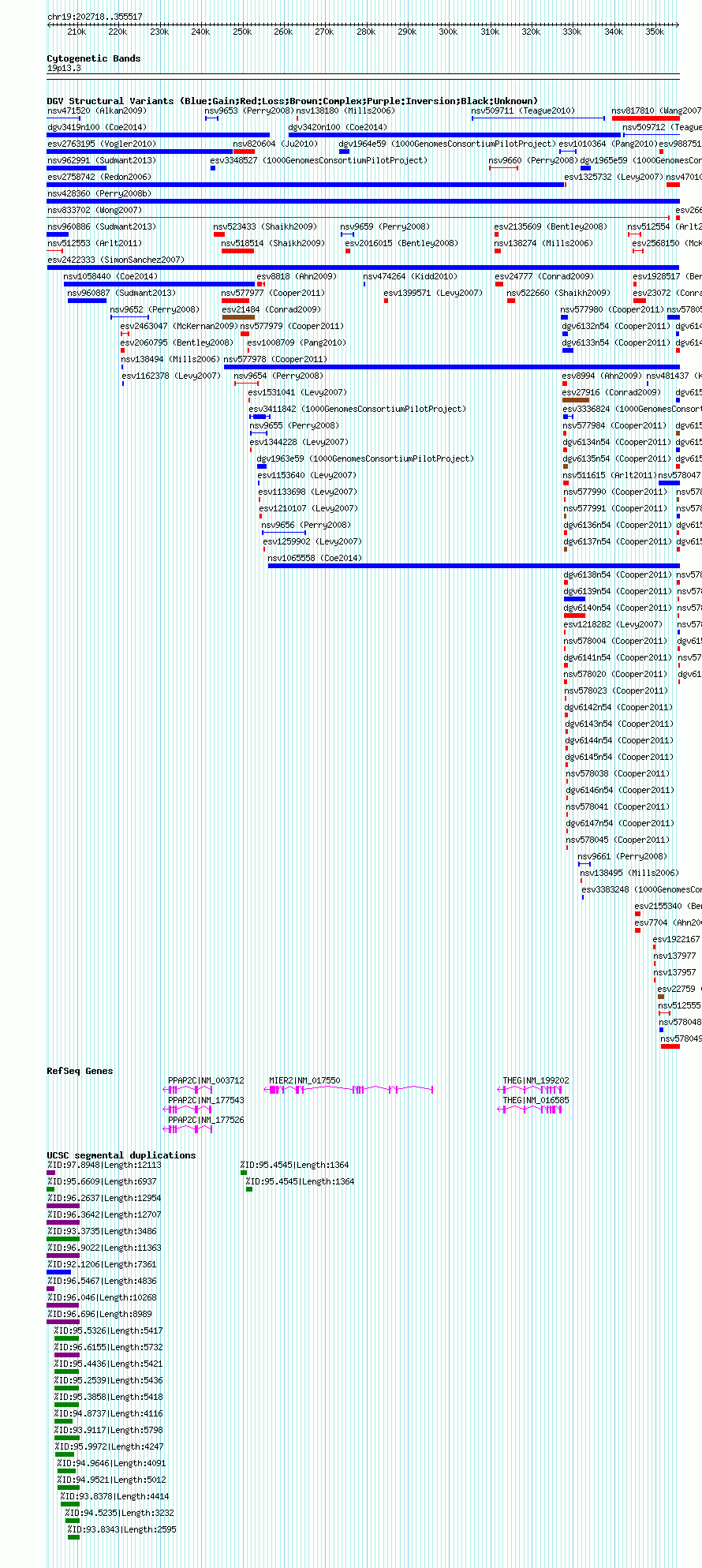The height and width of the screenshot is (1568, 702).
Task: Click the red bar of nsv518514 (Shaikh2009)
Action: (237, 251)
